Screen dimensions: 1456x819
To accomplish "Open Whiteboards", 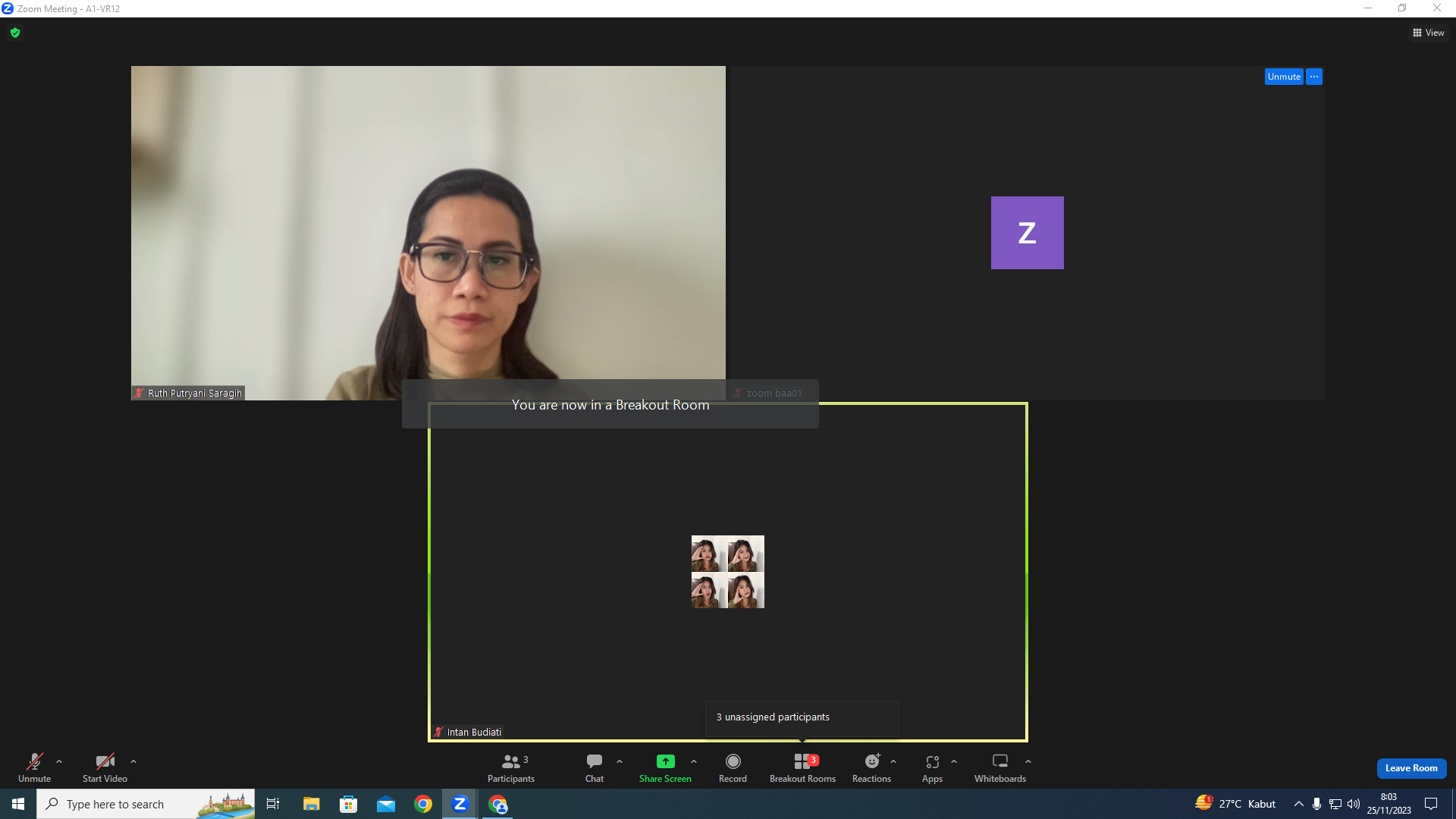I will [x=1000, y=767].
